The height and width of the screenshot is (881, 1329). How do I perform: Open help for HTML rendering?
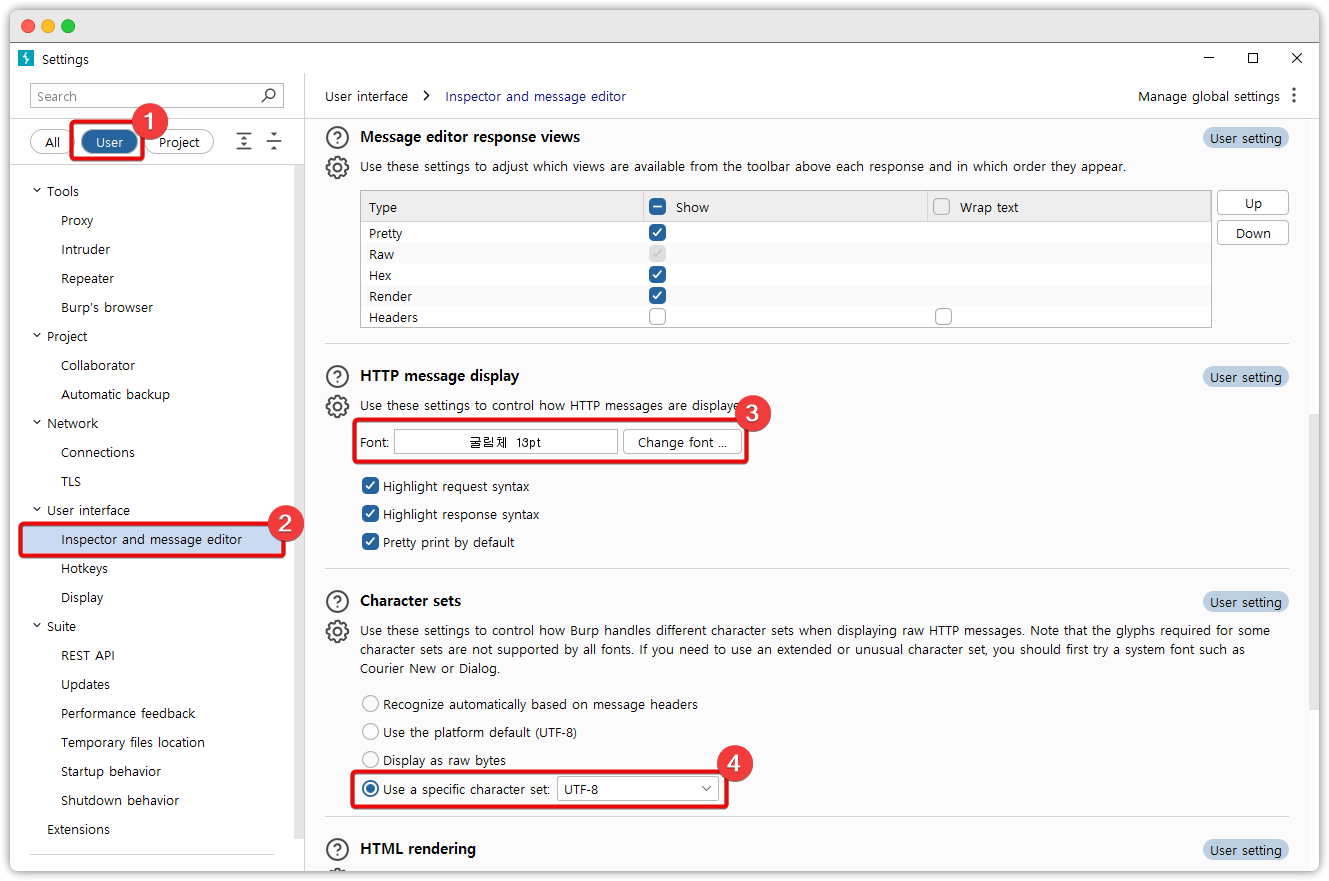point(338,850)
